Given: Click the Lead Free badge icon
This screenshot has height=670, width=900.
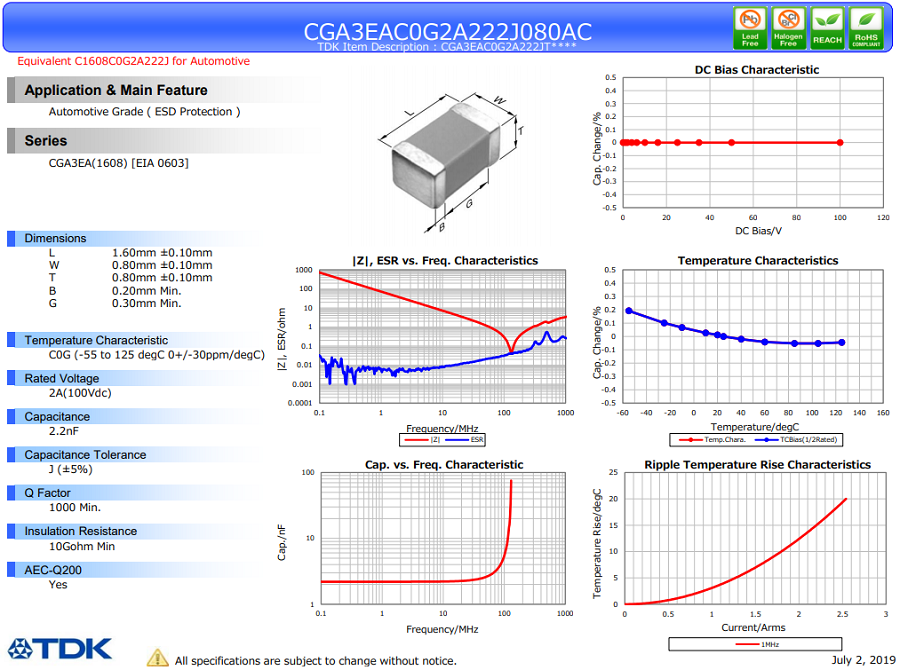Looking at the screenshot, I should (x=750, y=27).
